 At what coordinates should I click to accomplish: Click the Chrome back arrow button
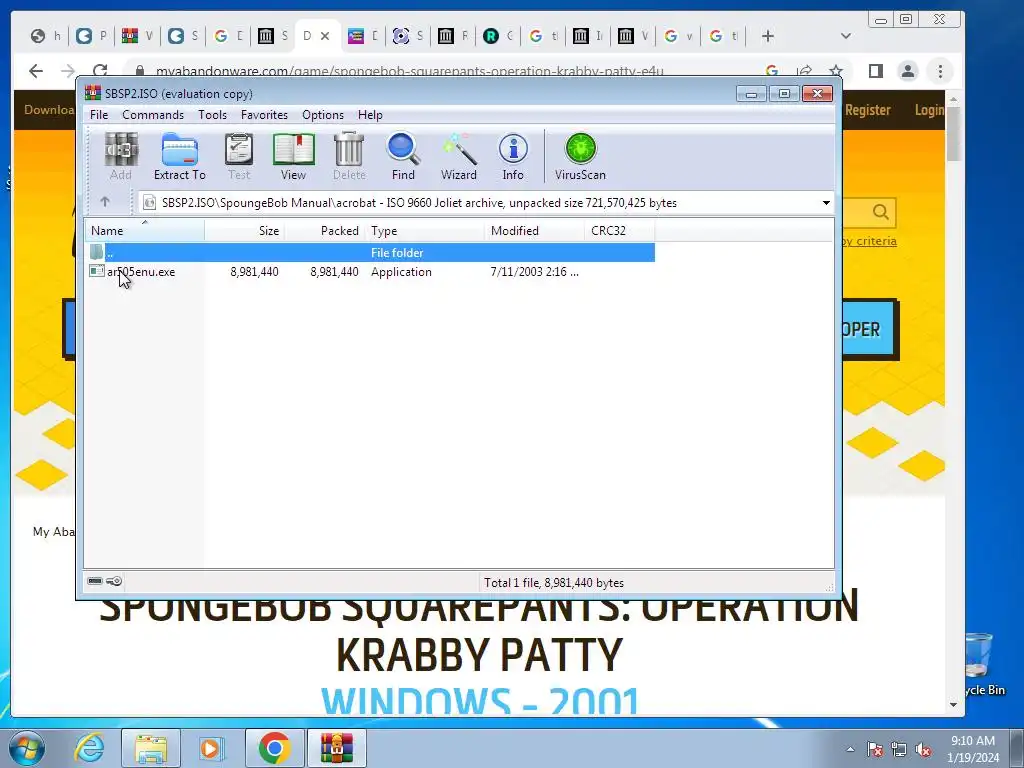(x=36, y=71)
